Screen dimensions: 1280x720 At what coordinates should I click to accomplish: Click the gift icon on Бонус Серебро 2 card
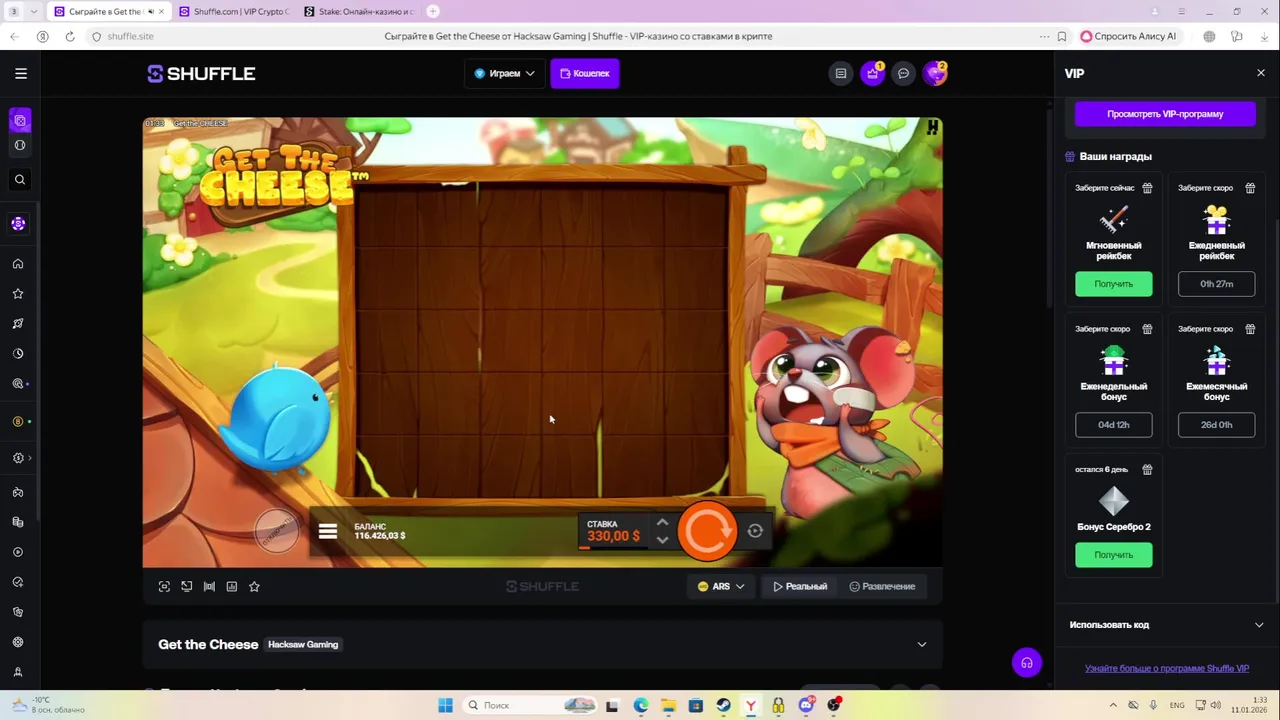click(x=1147, y=469)
